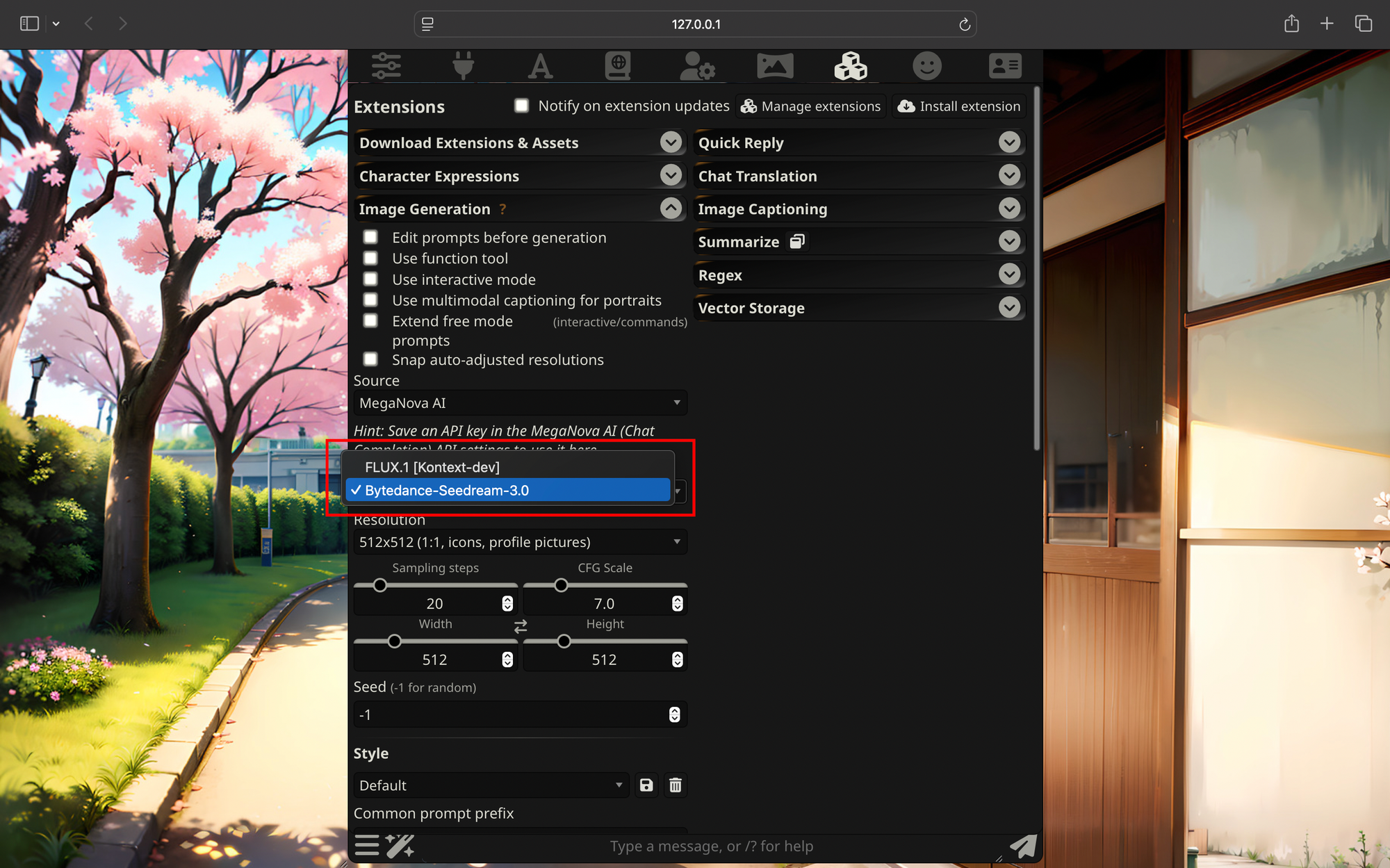
Task: Open AI response formatting 'A' icon
Action: point(540,66)
